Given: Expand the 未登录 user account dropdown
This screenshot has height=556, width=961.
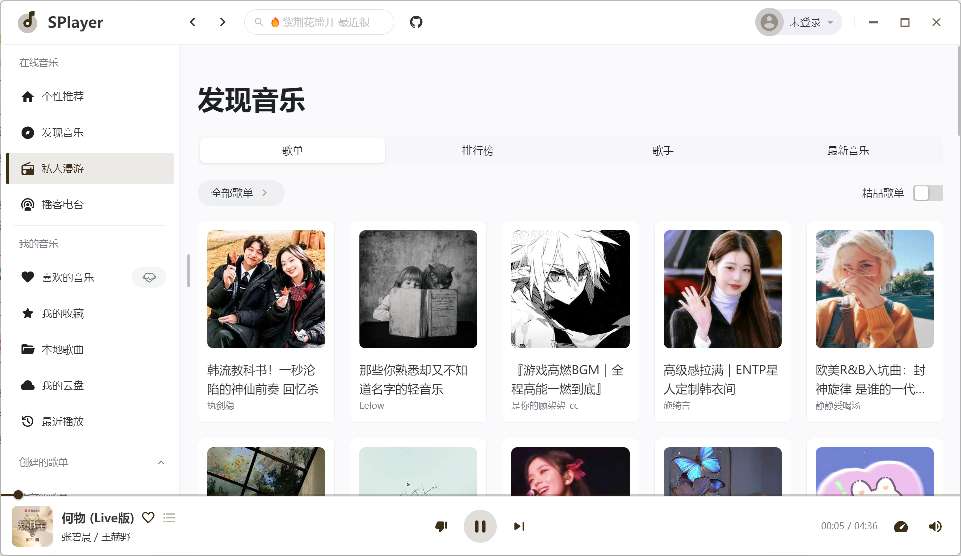Looking at the screenshot, I should tap(798, 22).
